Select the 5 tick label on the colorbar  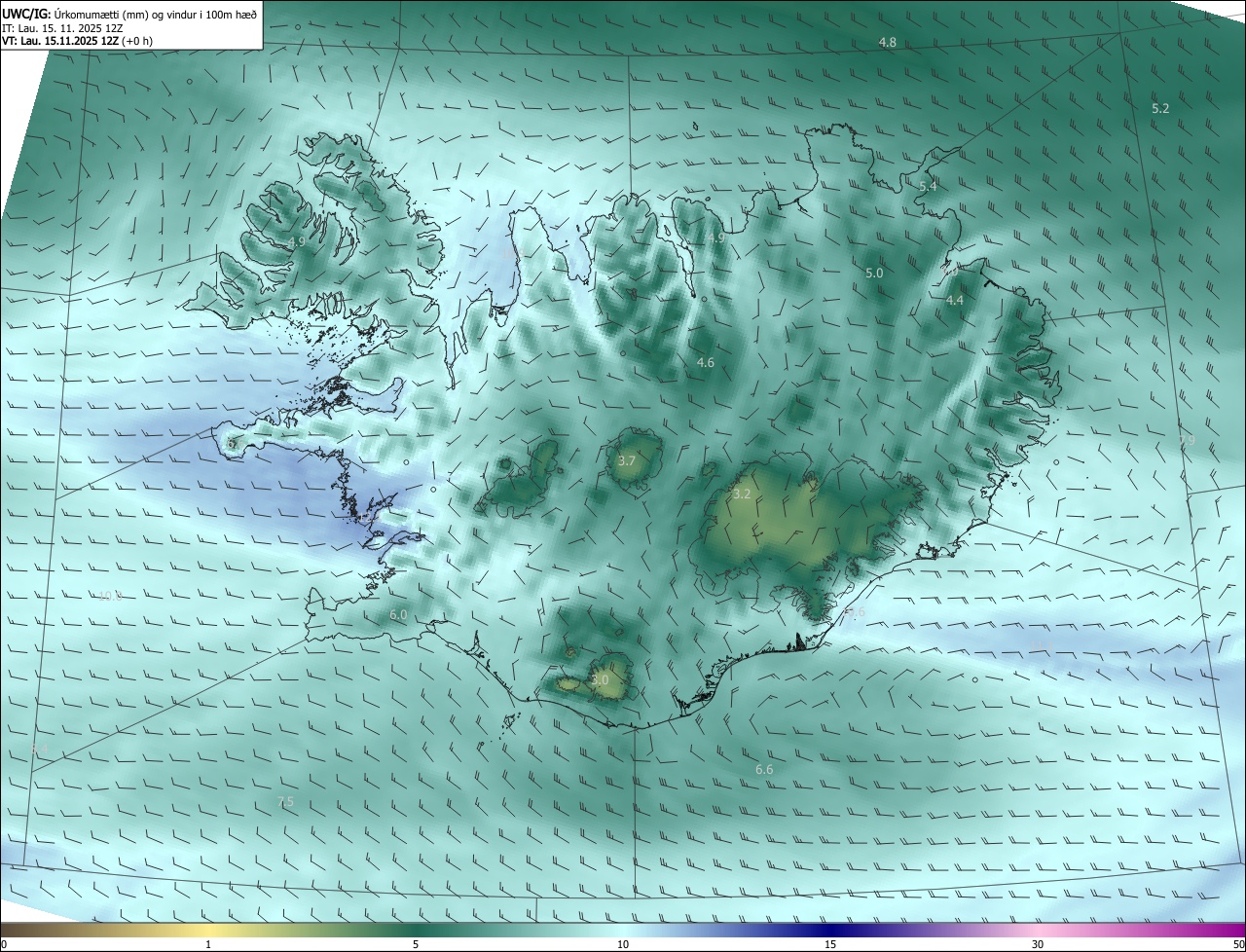[416, 945]
